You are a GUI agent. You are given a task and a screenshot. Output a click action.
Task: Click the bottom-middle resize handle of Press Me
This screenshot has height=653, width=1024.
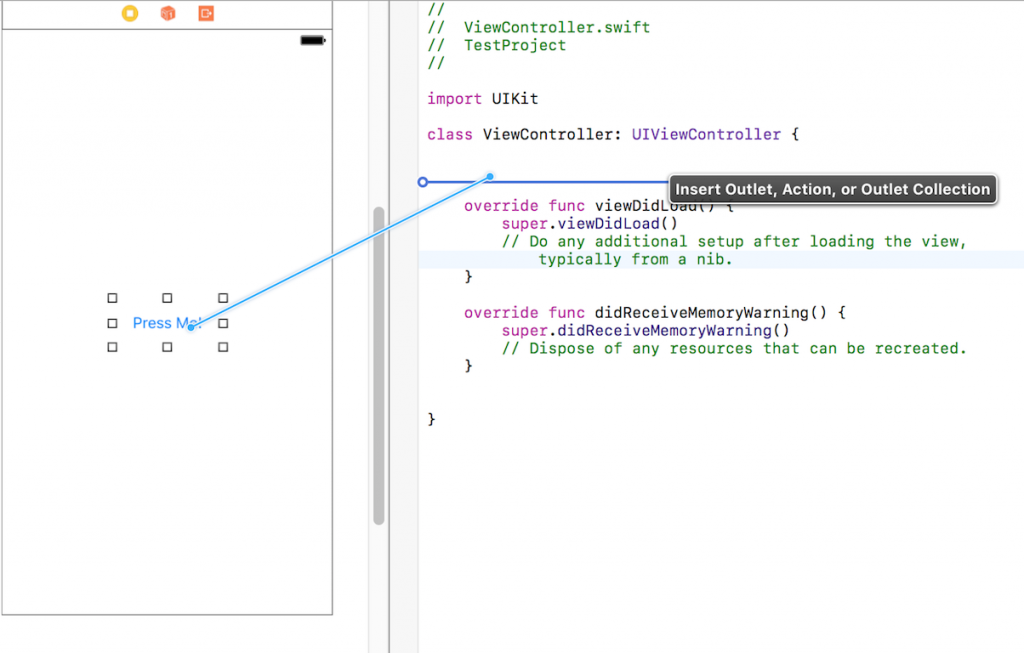click(167, 347)
